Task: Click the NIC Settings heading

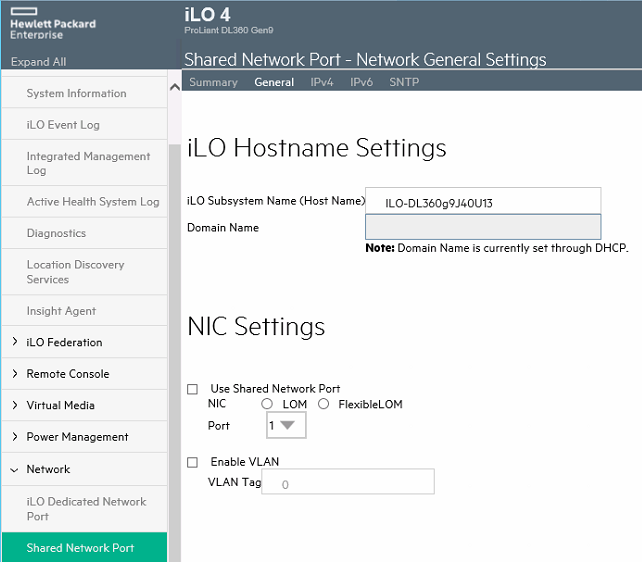Action: 256,326
